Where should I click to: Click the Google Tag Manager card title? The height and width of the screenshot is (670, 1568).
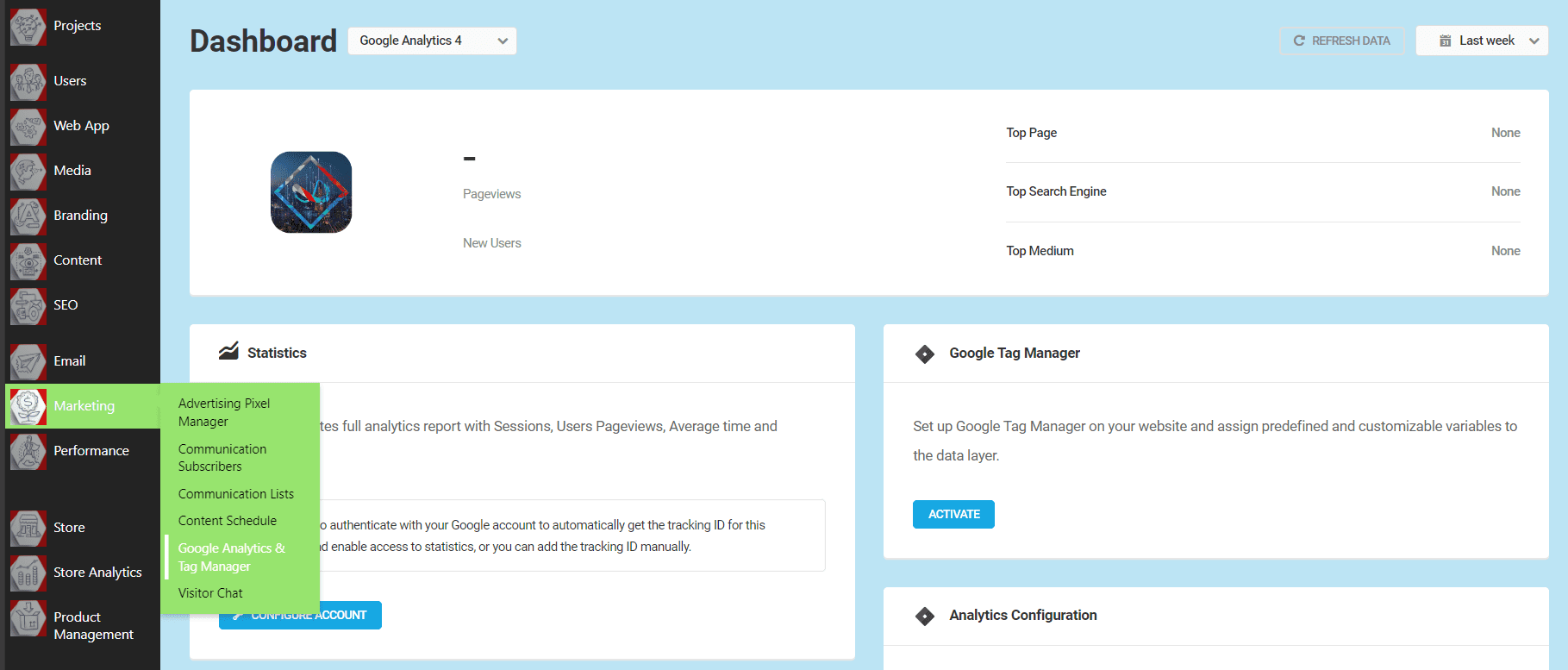(1015, 354)
